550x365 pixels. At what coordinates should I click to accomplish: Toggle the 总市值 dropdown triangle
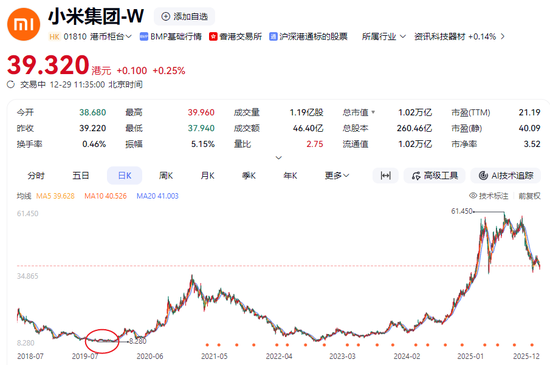[373, 112]
